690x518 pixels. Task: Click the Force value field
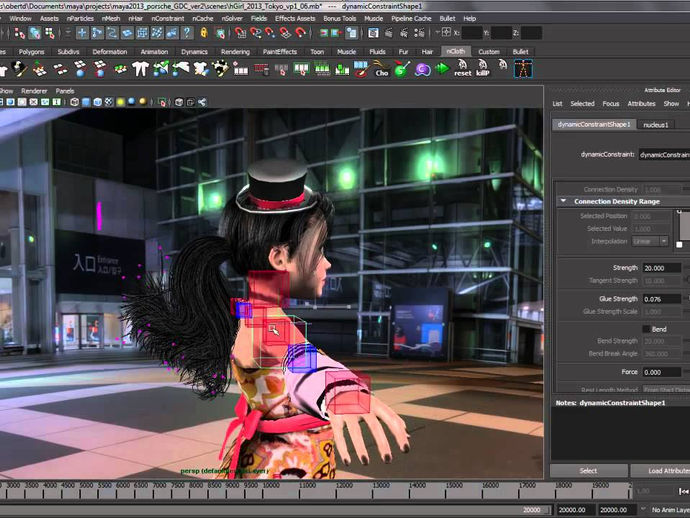click(661, 372)
